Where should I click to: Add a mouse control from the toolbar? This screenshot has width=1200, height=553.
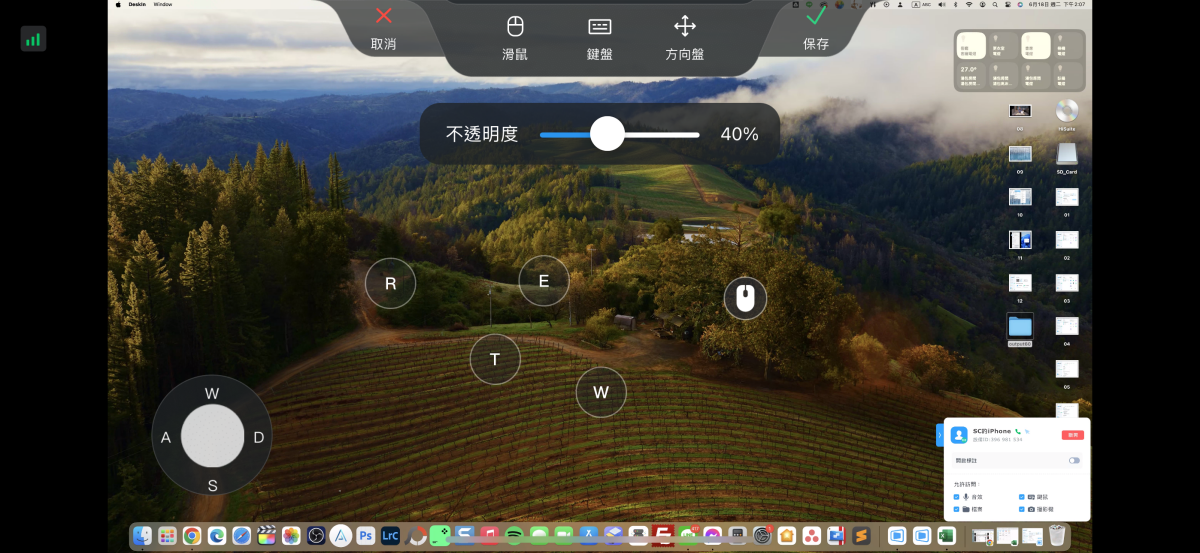[x=515, y=37]
